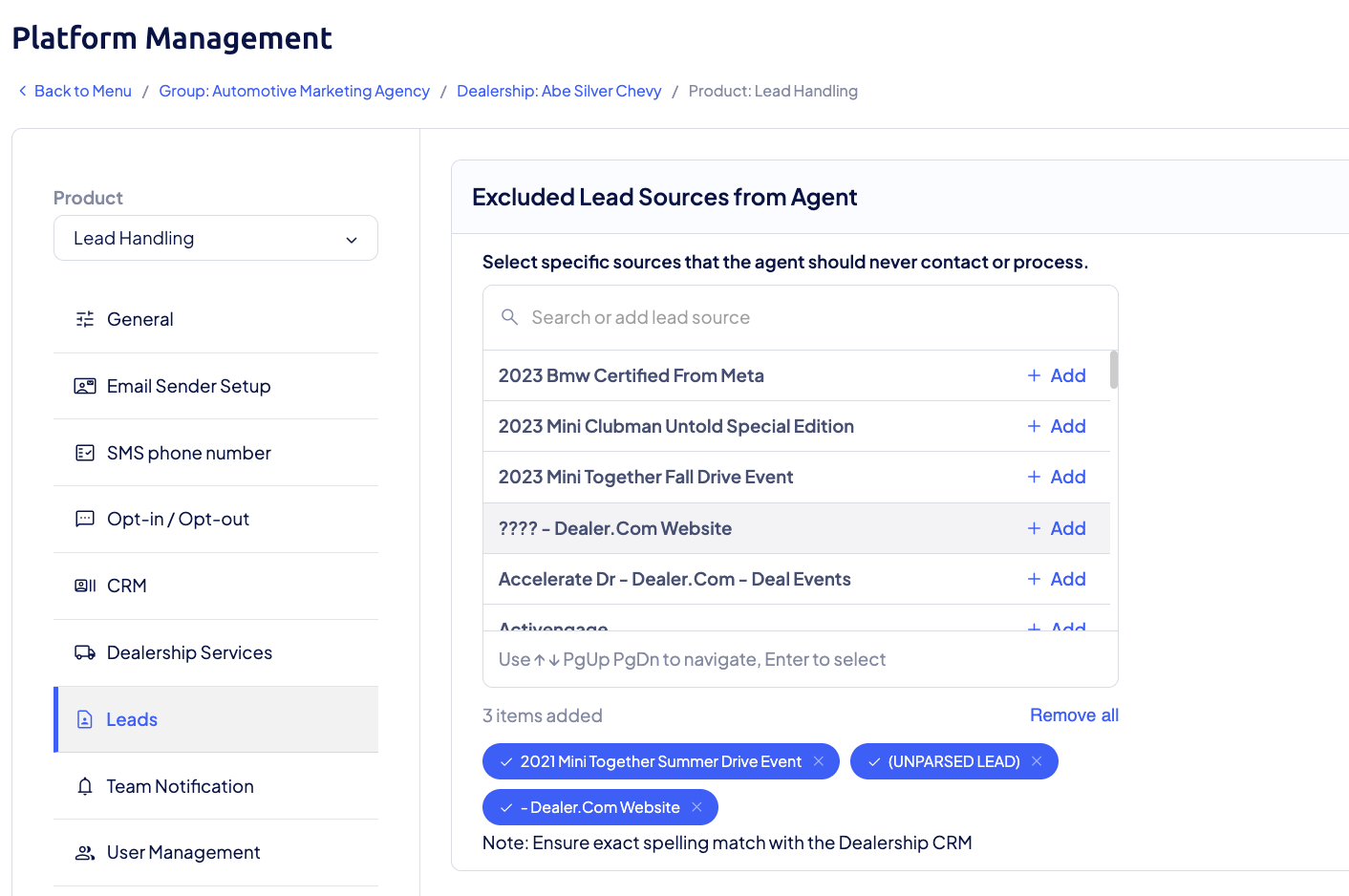Click the (UNPARSED LEAD) chip label
1349x896 pixels.
(954, 761)
